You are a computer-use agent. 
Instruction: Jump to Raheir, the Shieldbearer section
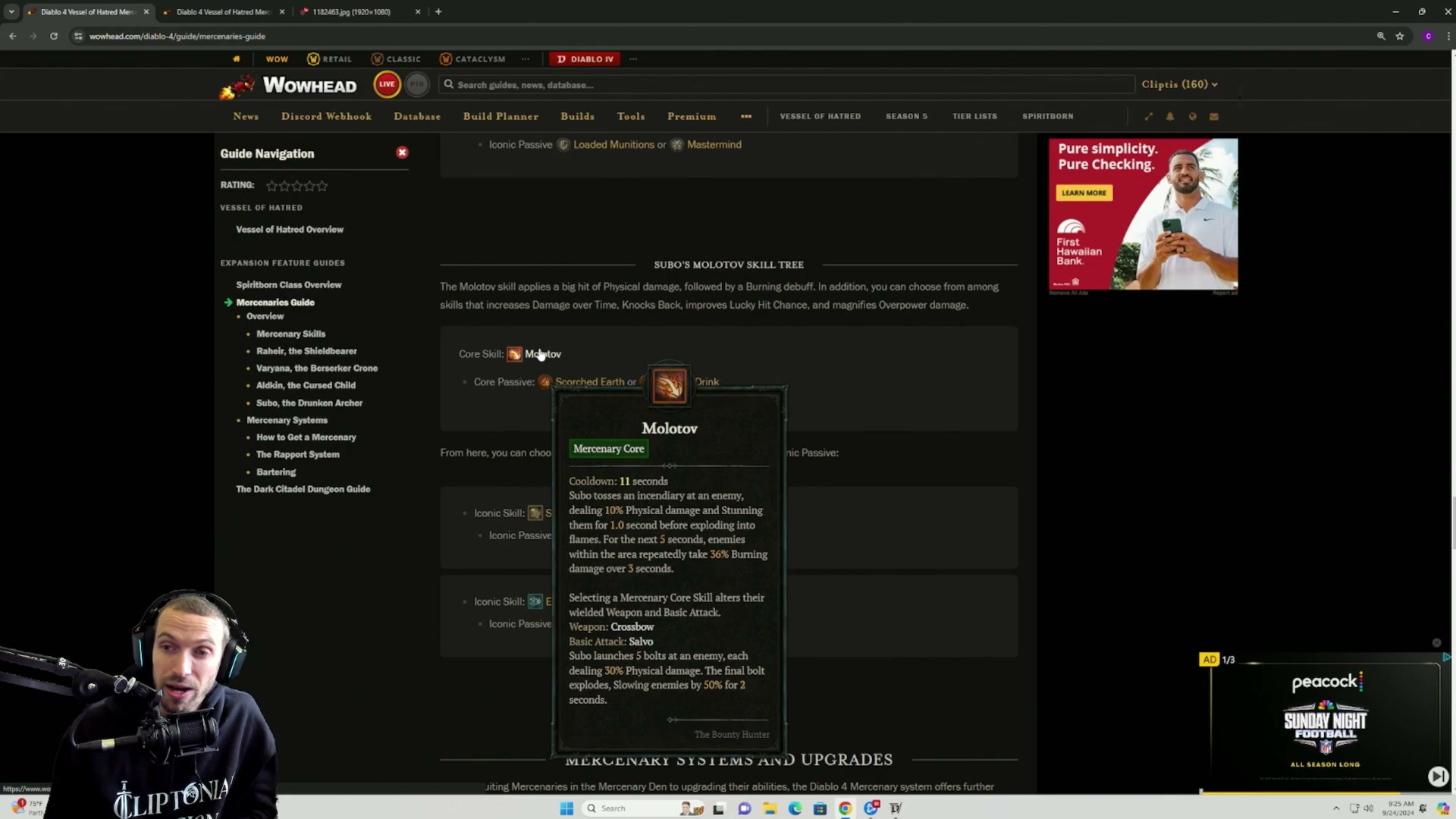[x=306, y=351]
